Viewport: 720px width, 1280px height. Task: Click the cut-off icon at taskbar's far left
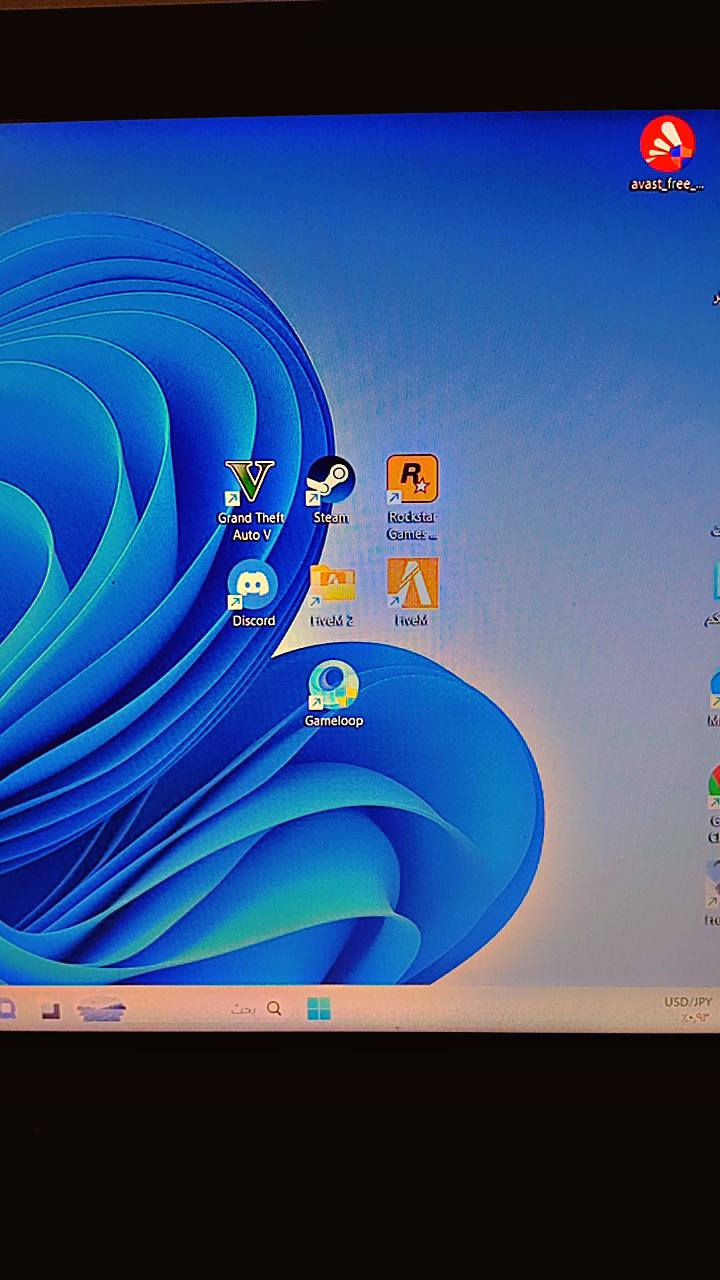pos(6,1010)
